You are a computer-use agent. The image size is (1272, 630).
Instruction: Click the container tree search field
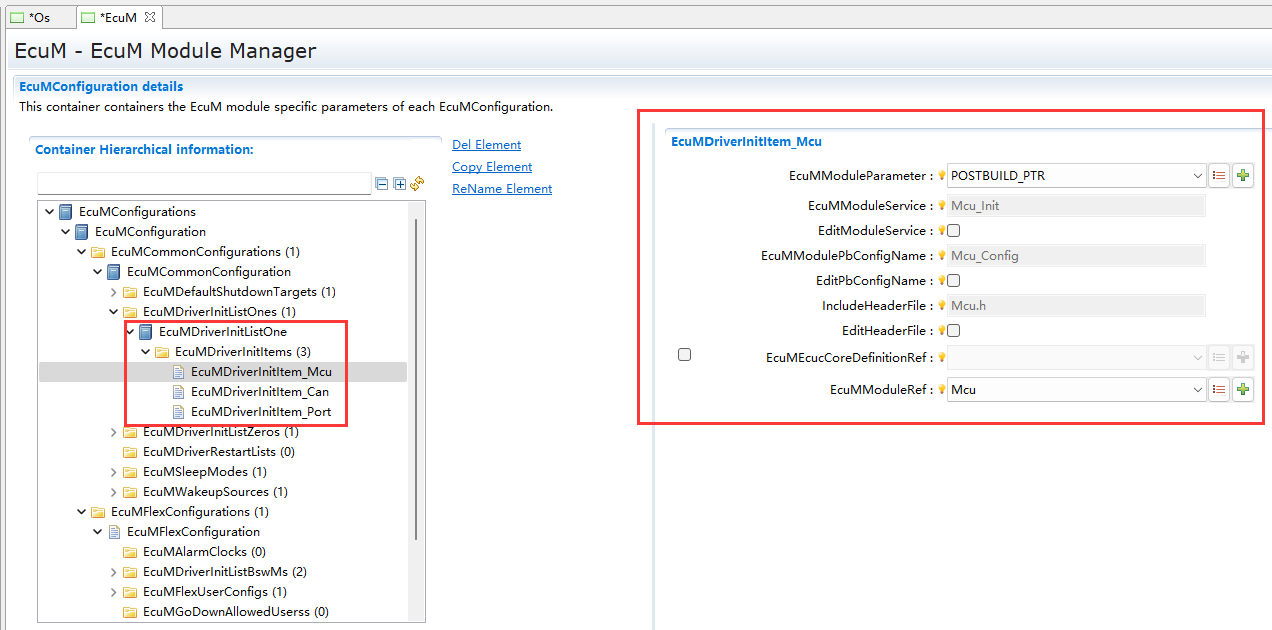click(204, 184)
